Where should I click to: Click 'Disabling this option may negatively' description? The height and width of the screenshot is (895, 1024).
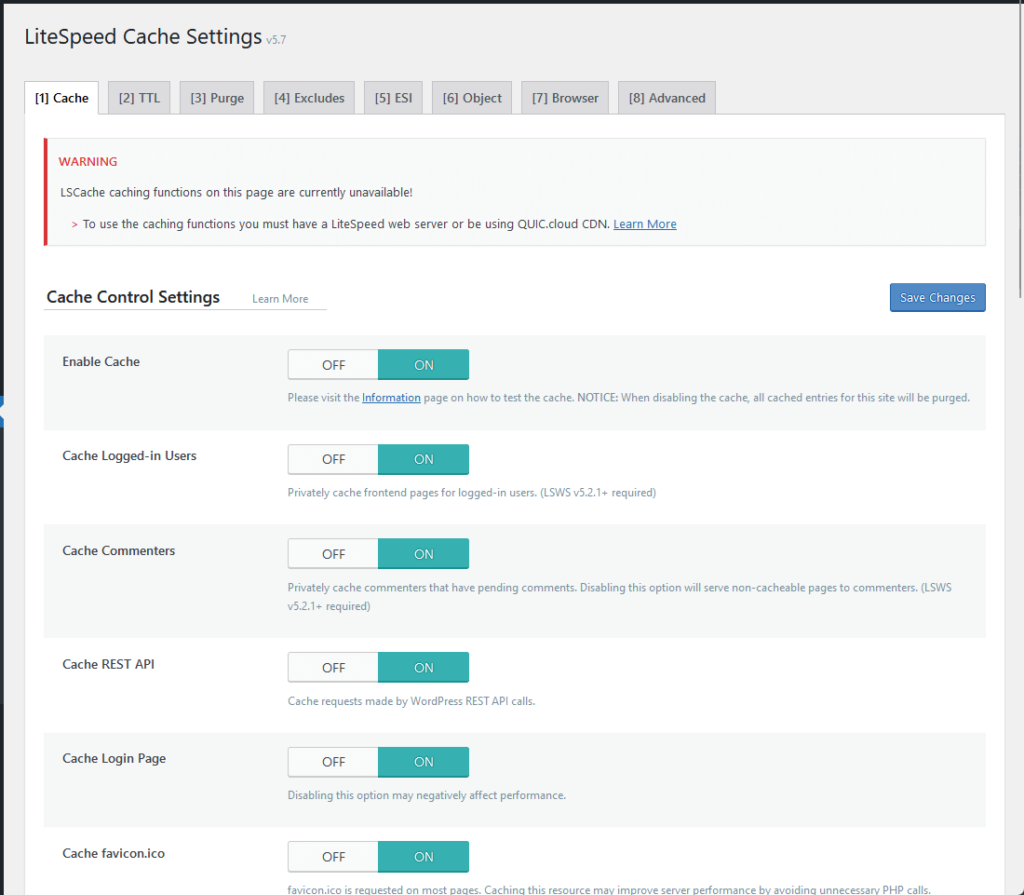point(426,795)
